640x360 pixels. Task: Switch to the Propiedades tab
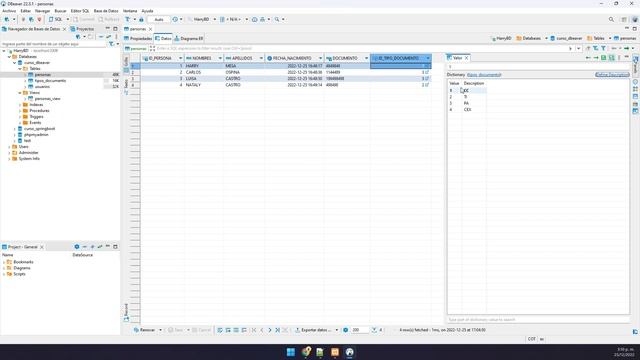(x=138, y=38)
